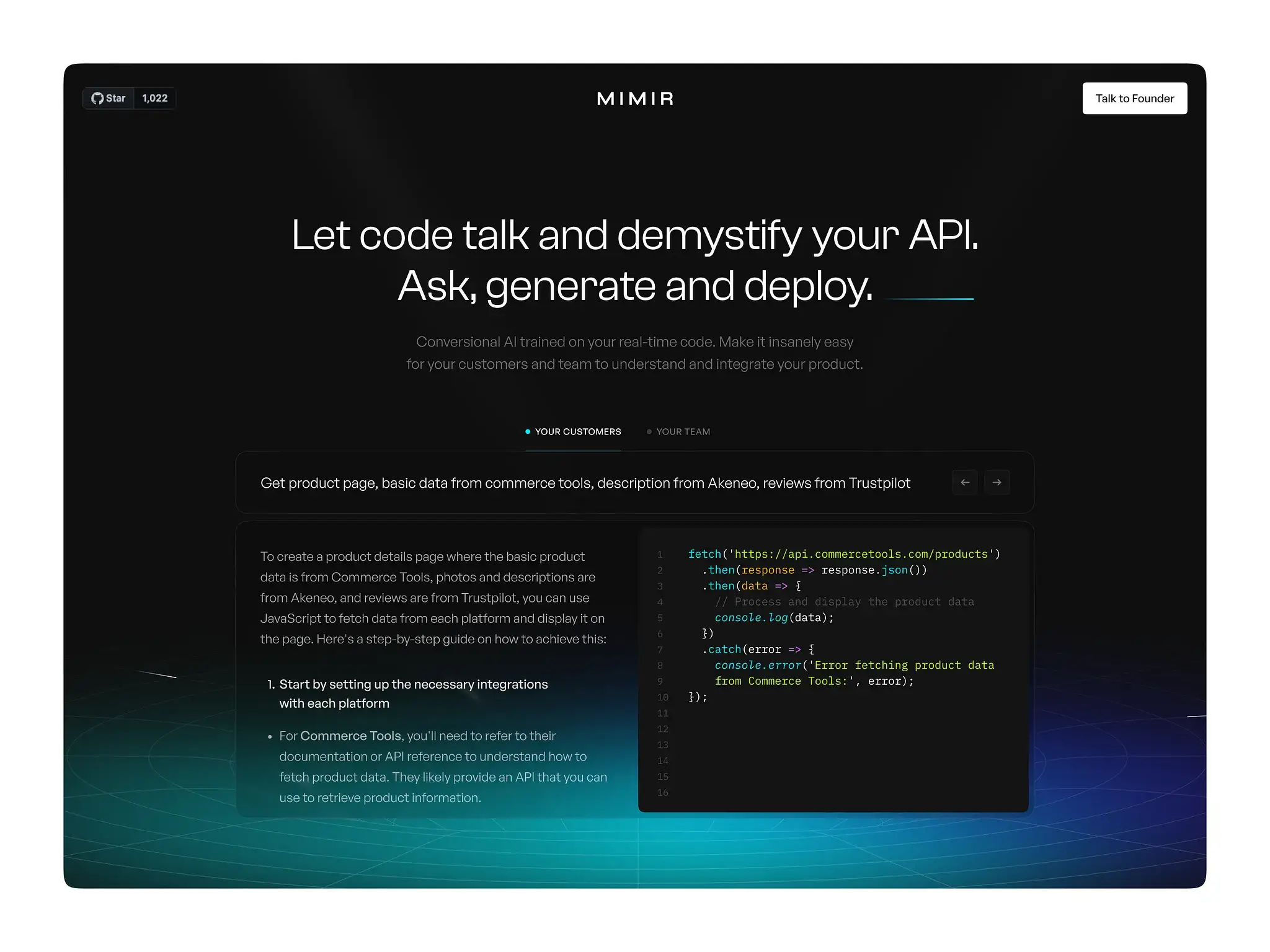This screenshot has height=952, width=1270.
Task: Click line number 16 in code editor
Action: (662, 793)
